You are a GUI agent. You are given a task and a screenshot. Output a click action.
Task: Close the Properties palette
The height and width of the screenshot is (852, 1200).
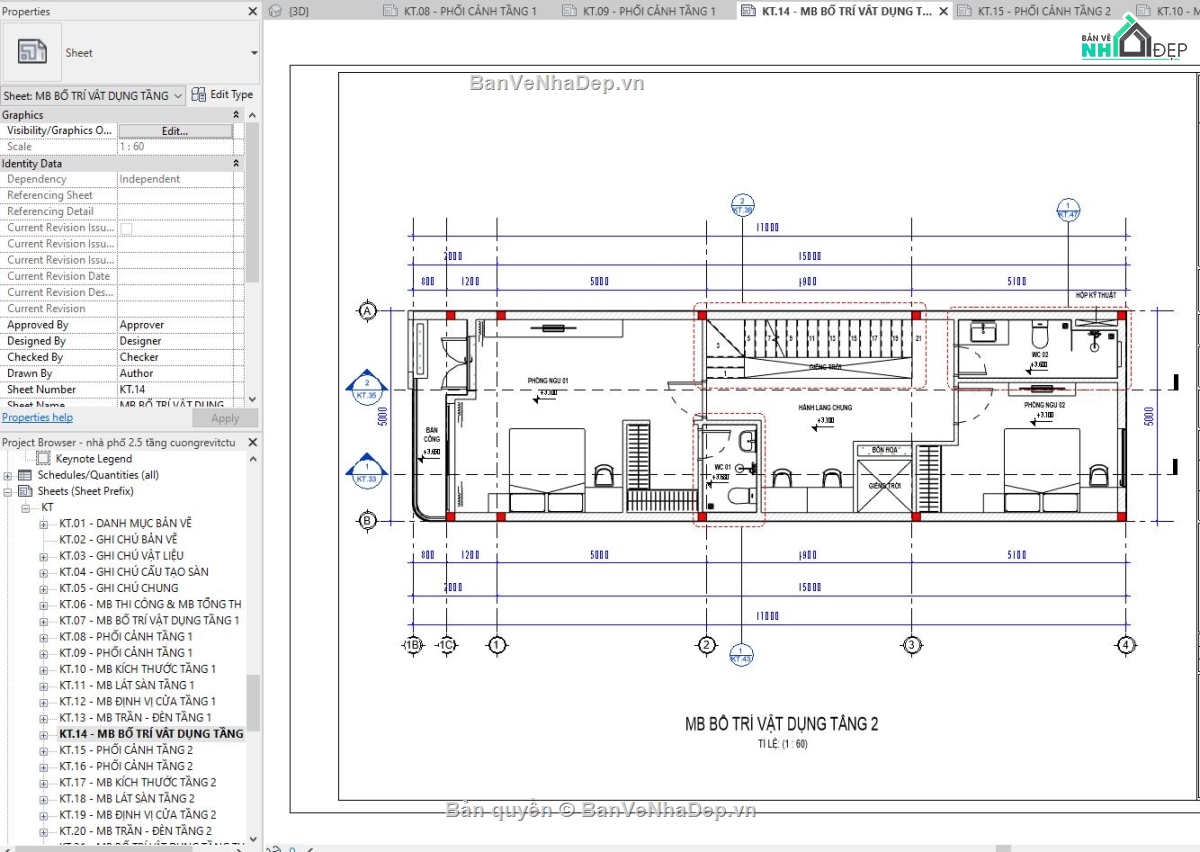(x=251, y=11)
